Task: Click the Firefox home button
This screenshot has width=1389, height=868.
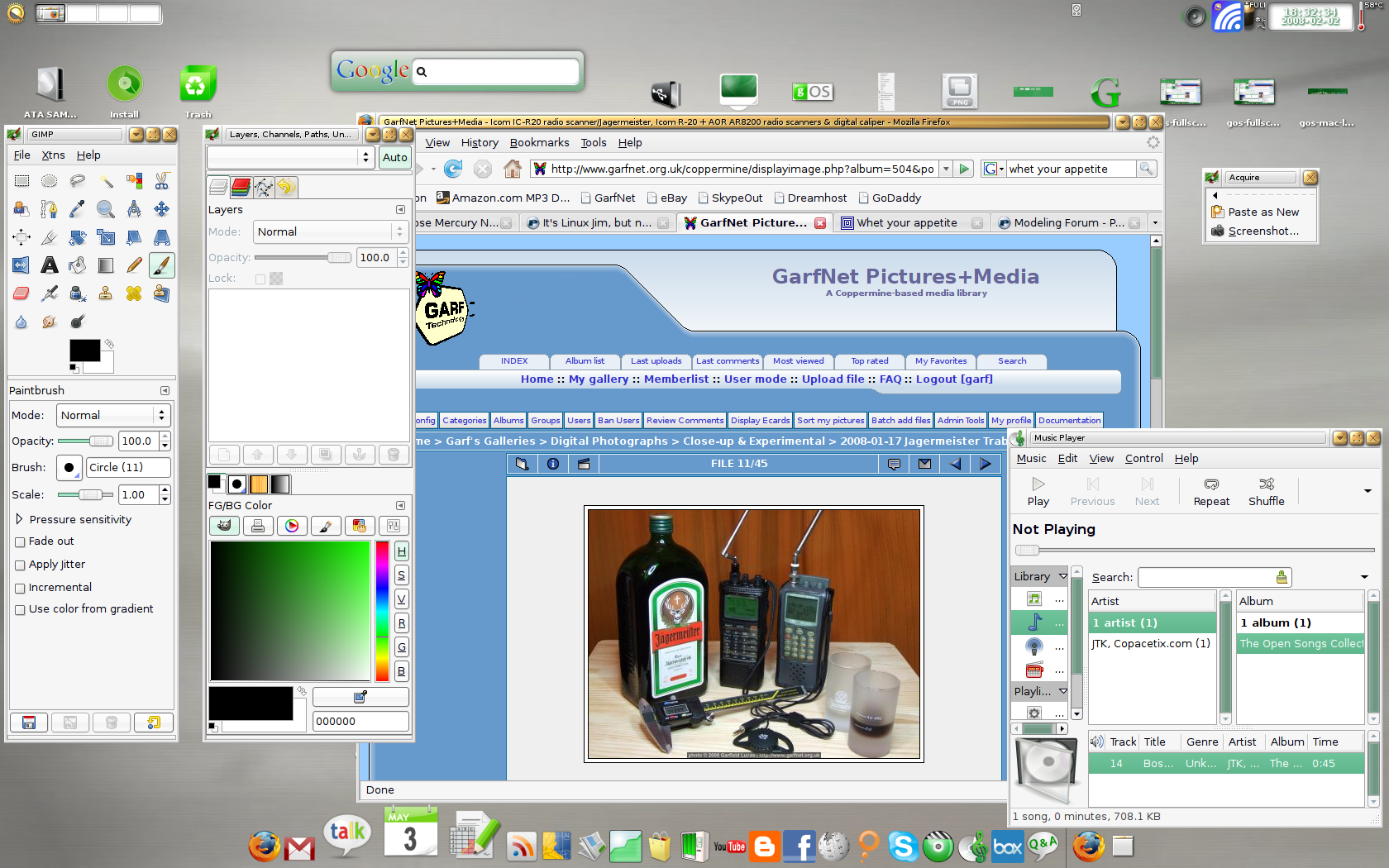Action: [x=513, y=169]
